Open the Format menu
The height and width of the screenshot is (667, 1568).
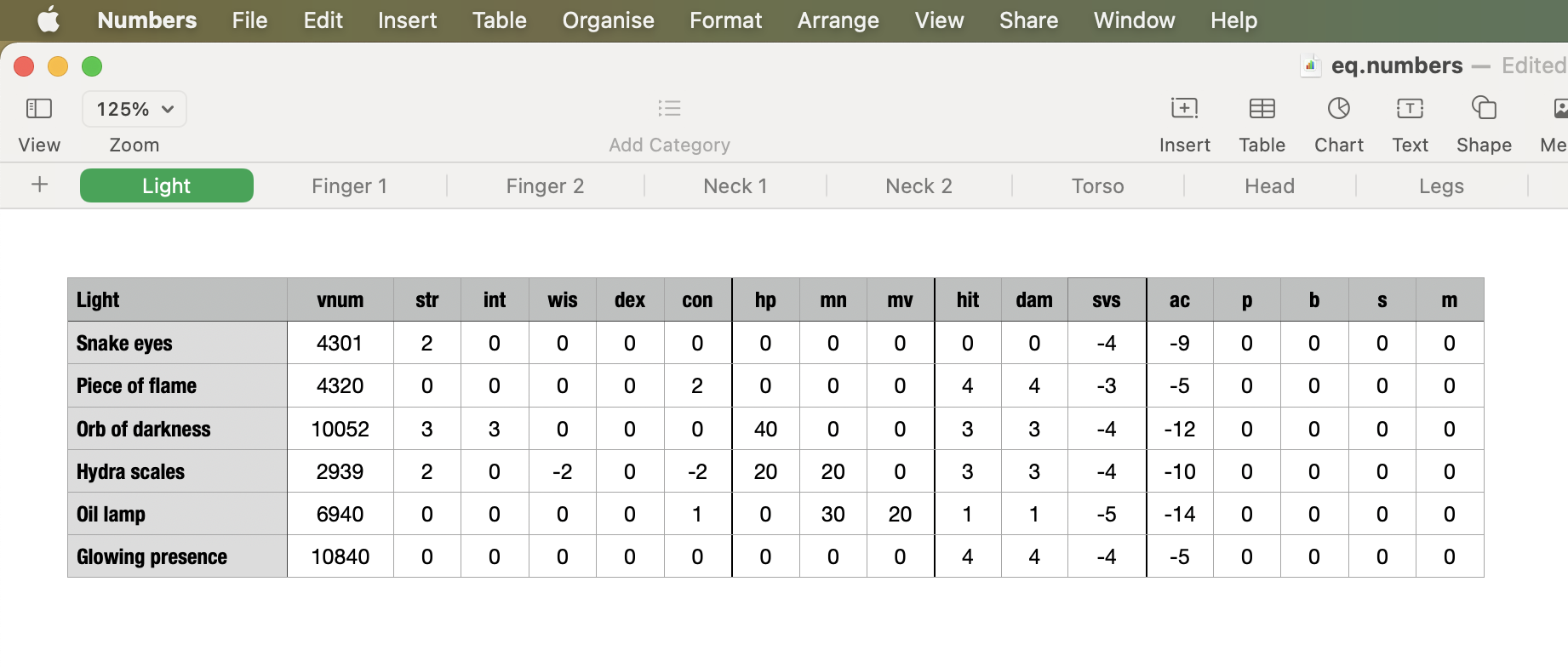tap(725, 20)
